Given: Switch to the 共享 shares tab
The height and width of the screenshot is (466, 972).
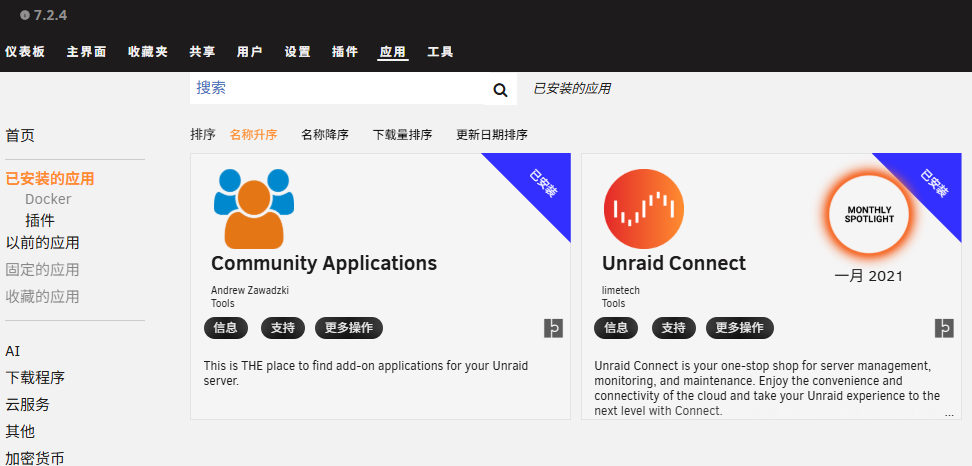Looking at the screenshot, I should pos(202,52).
